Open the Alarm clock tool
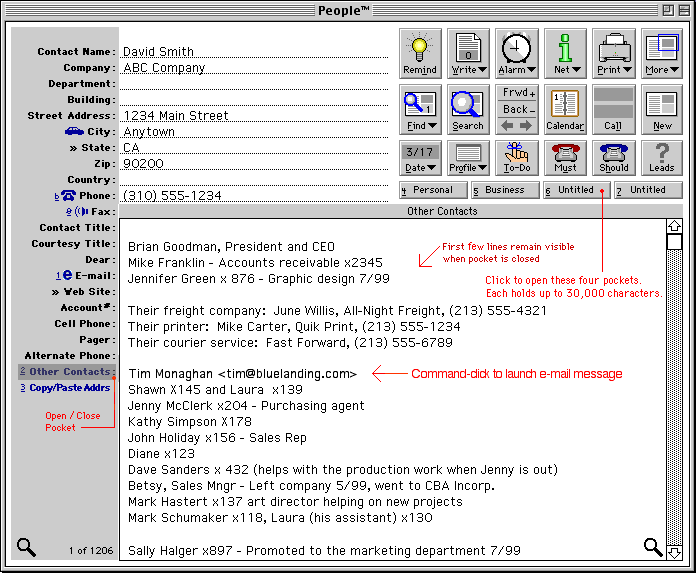This screenshot has width=696, height=573. pyautogui.click(x=517, y=53)
